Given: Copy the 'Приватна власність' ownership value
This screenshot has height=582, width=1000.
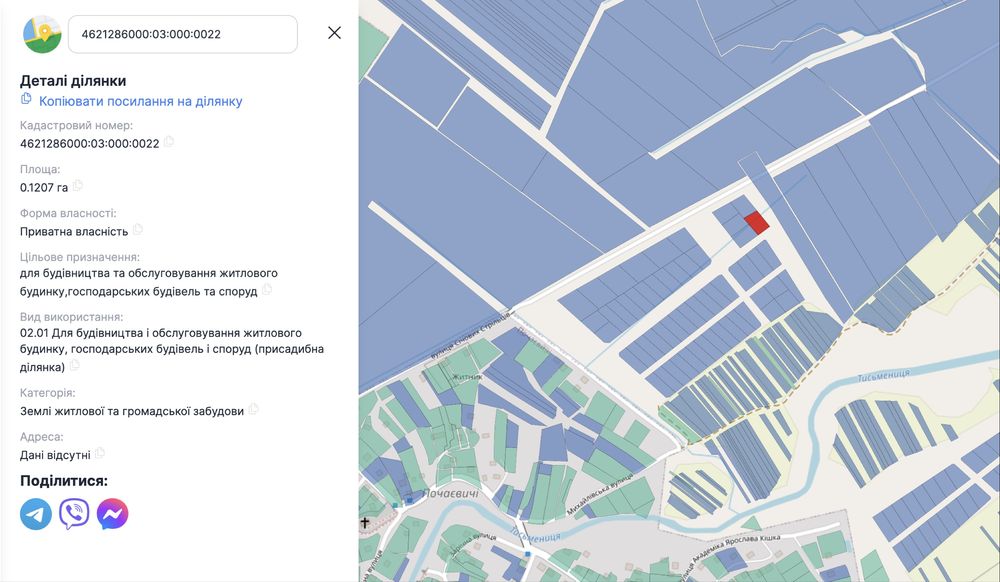Looking at the screenshot, I should (138, 229).
